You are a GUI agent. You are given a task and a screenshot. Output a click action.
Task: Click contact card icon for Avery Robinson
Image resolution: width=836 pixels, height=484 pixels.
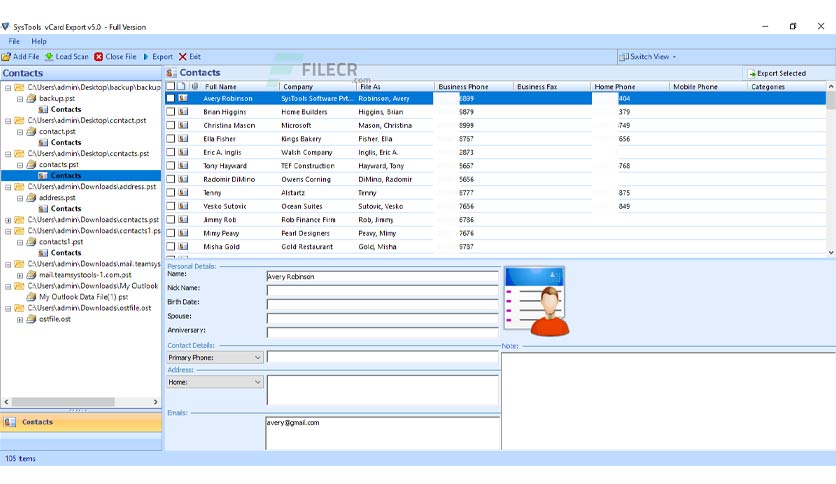pos(183,98)
